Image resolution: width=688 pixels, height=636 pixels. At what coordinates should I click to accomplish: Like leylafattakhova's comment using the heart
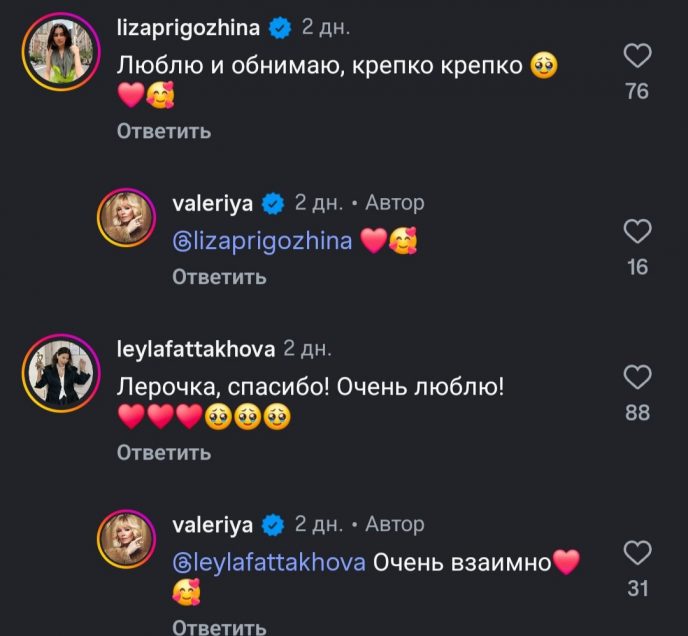tap(637, 377)
